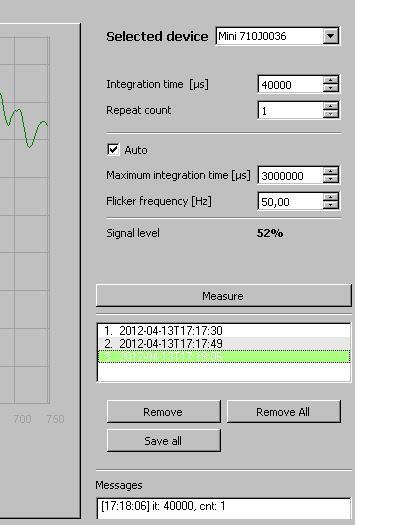Increment the Repeat count spinner

point(331,106)
